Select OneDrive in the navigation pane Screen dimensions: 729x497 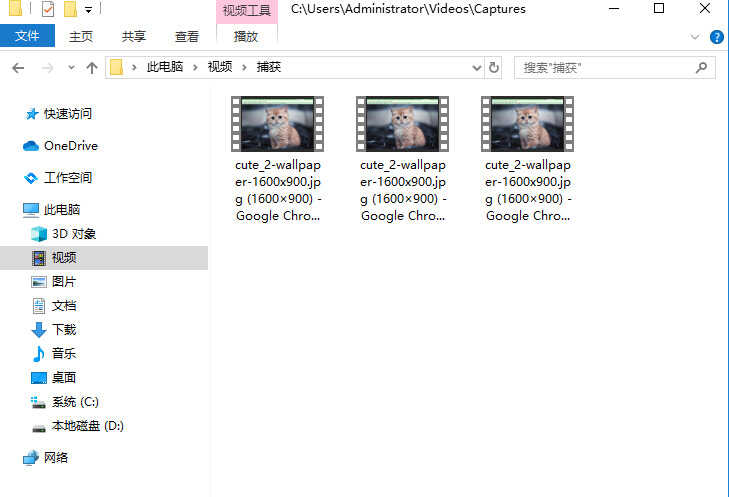(x=71, y=146)
